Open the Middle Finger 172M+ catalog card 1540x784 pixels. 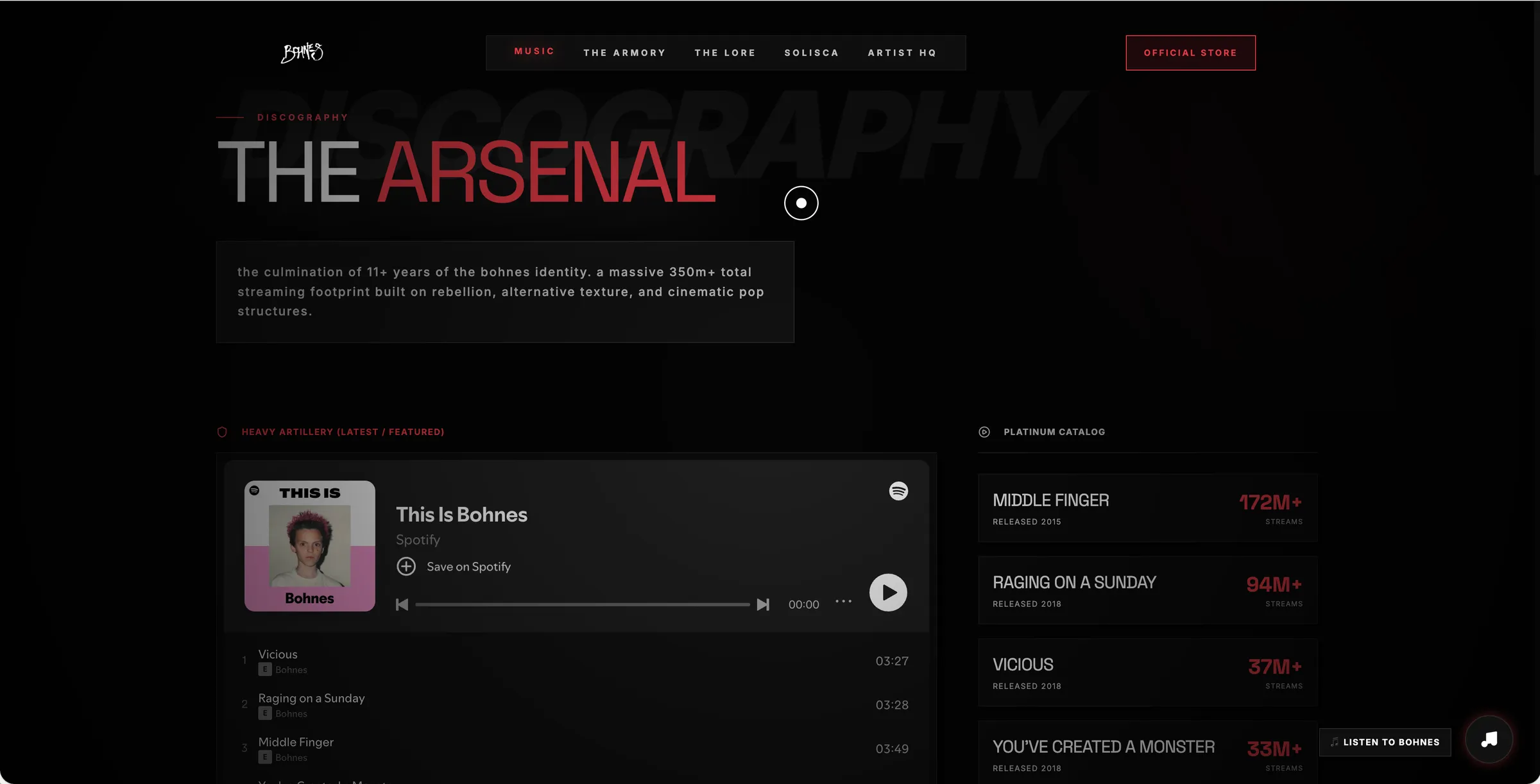click(x=1147, y=508)
